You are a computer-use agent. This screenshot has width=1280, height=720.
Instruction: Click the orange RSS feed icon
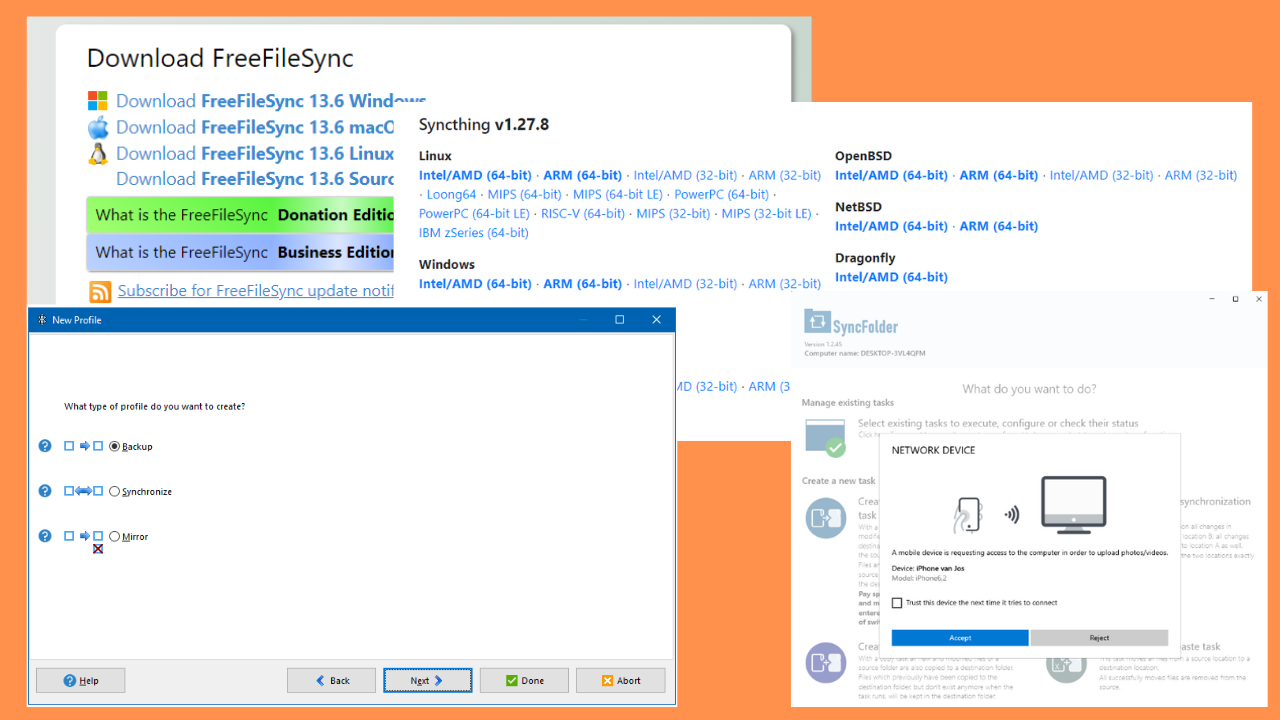coord(100,291)
